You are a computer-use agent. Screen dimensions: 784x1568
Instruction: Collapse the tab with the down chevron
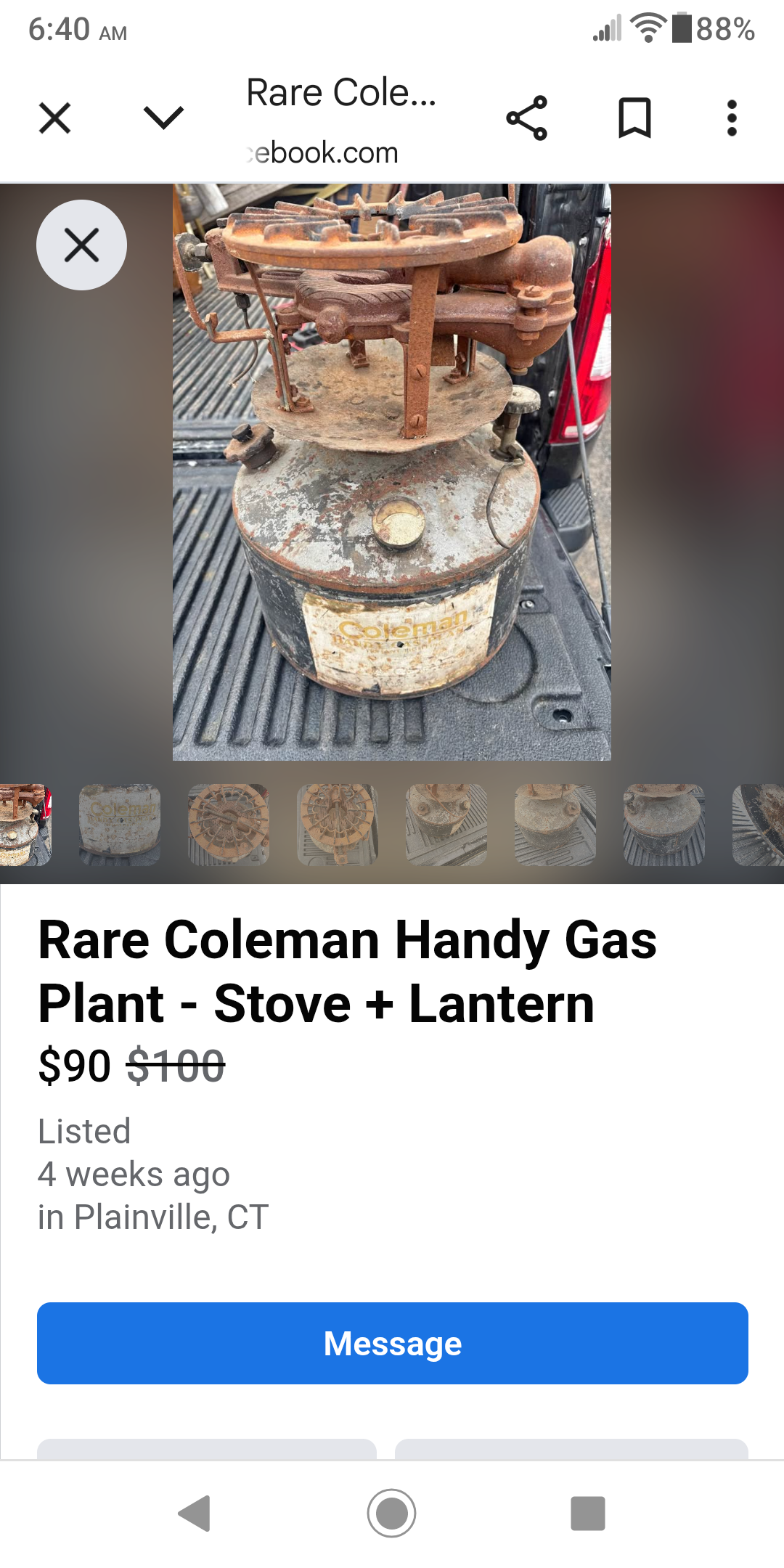[164, 118]
